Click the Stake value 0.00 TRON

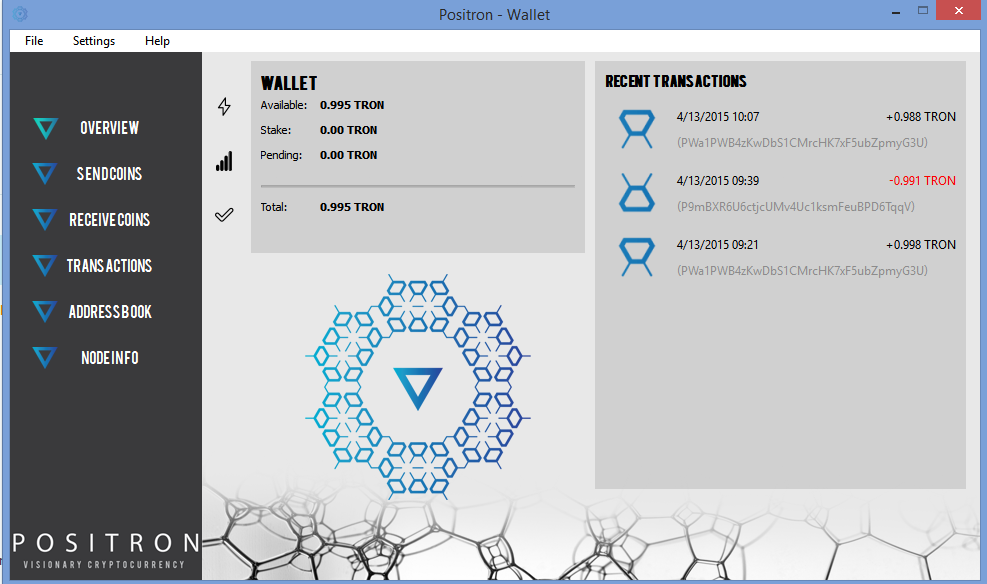click(x=348, y=130)
